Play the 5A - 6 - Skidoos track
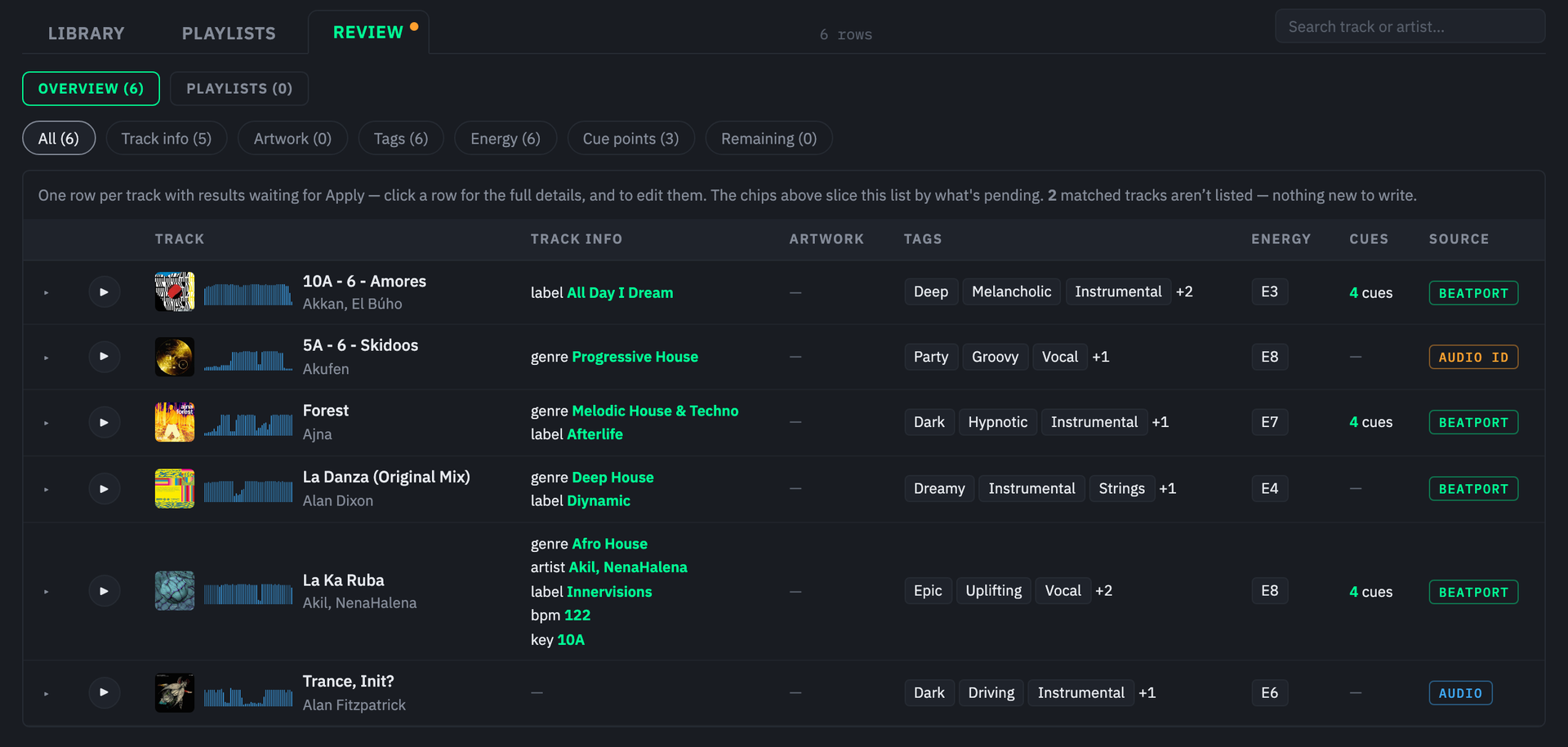 tap(104, 357)
